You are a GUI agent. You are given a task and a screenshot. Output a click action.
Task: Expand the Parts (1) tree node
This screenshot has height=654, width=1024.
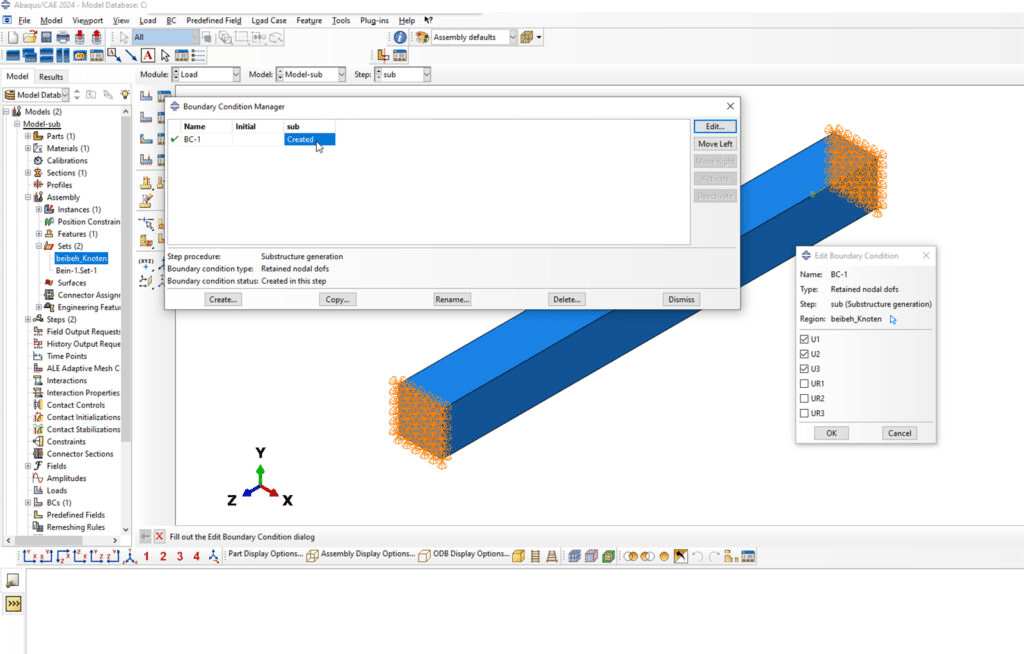pyautogui.click(x=27, y=136)
